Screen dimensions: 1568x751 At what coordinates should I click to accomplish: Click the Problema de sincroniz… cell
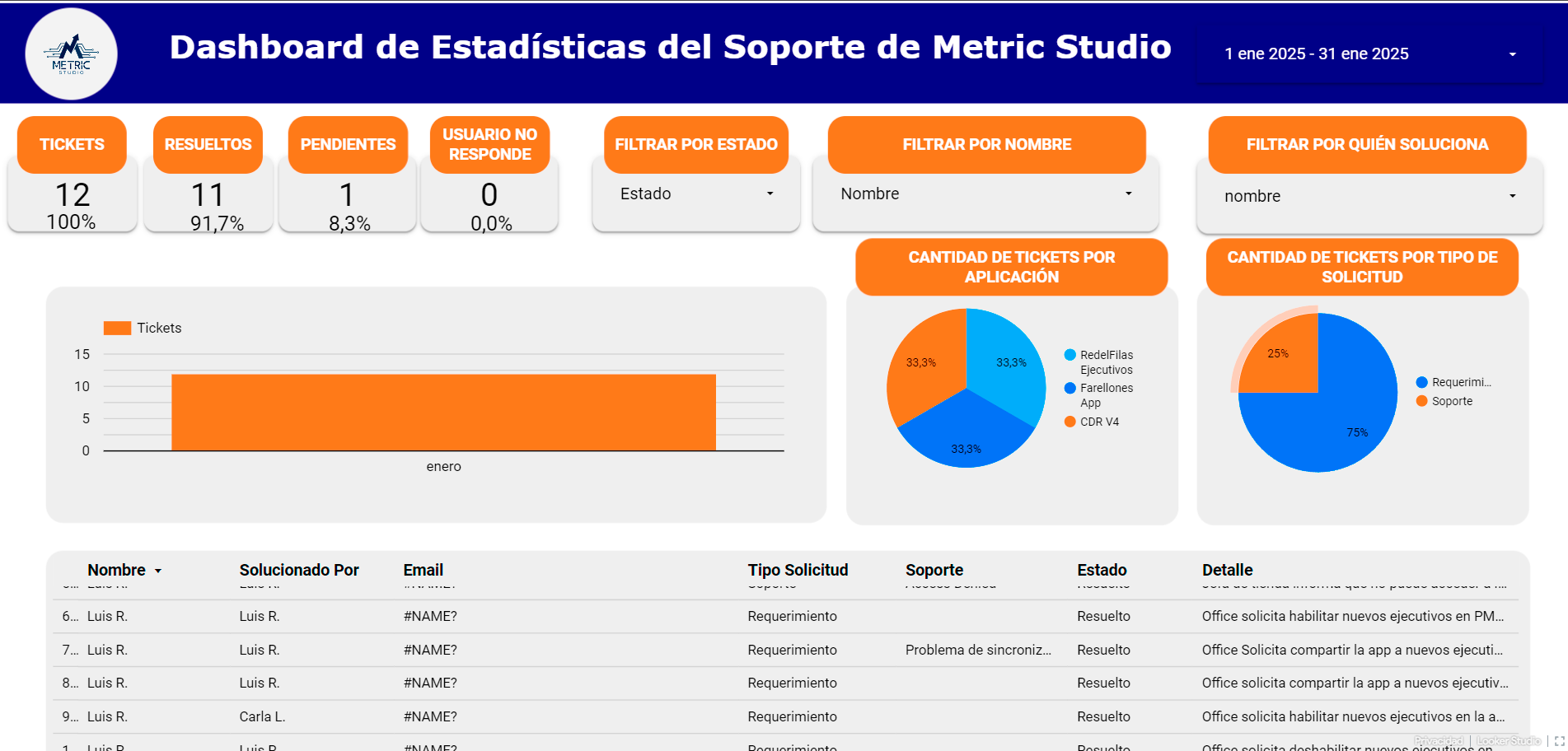point(978,650)
